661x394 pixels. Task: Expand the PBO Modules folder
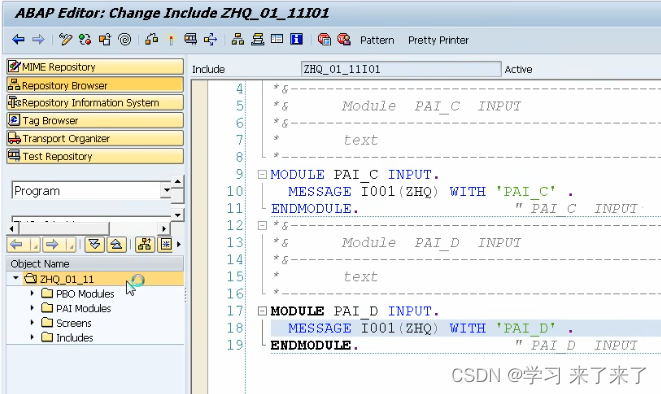click(32, 293)
